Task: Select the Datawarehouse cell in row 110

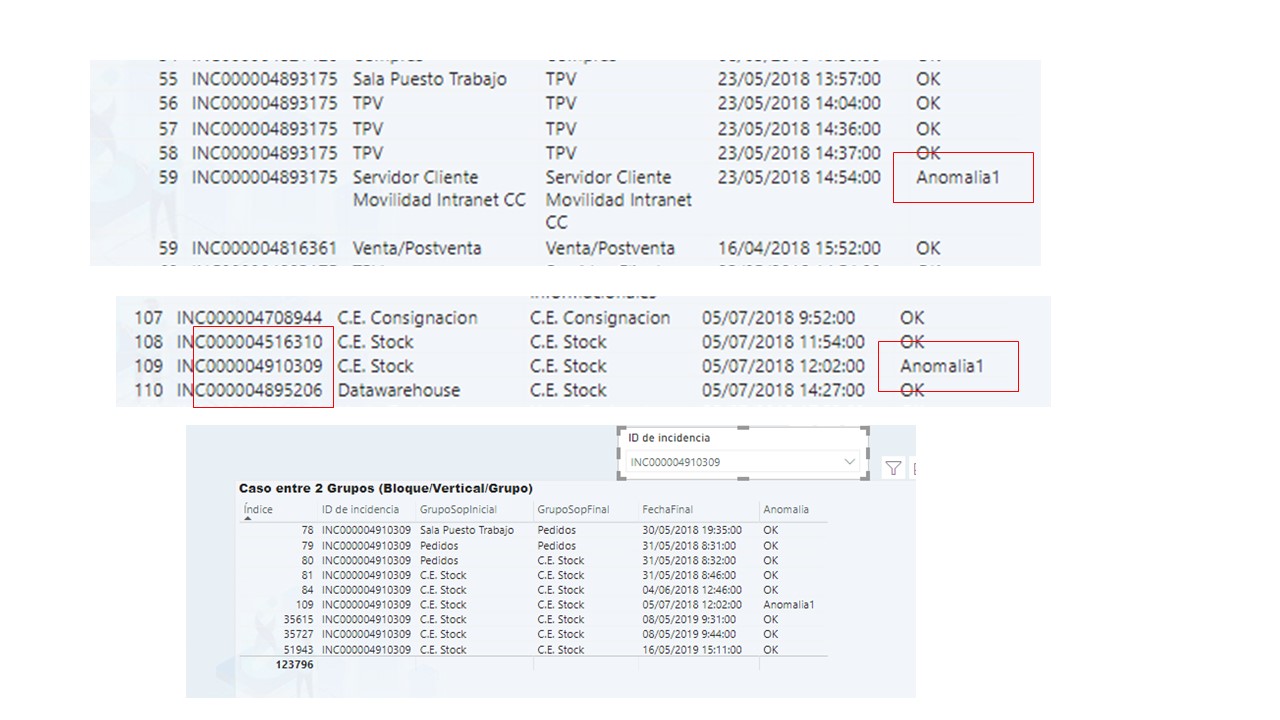Action: [399, 390]
